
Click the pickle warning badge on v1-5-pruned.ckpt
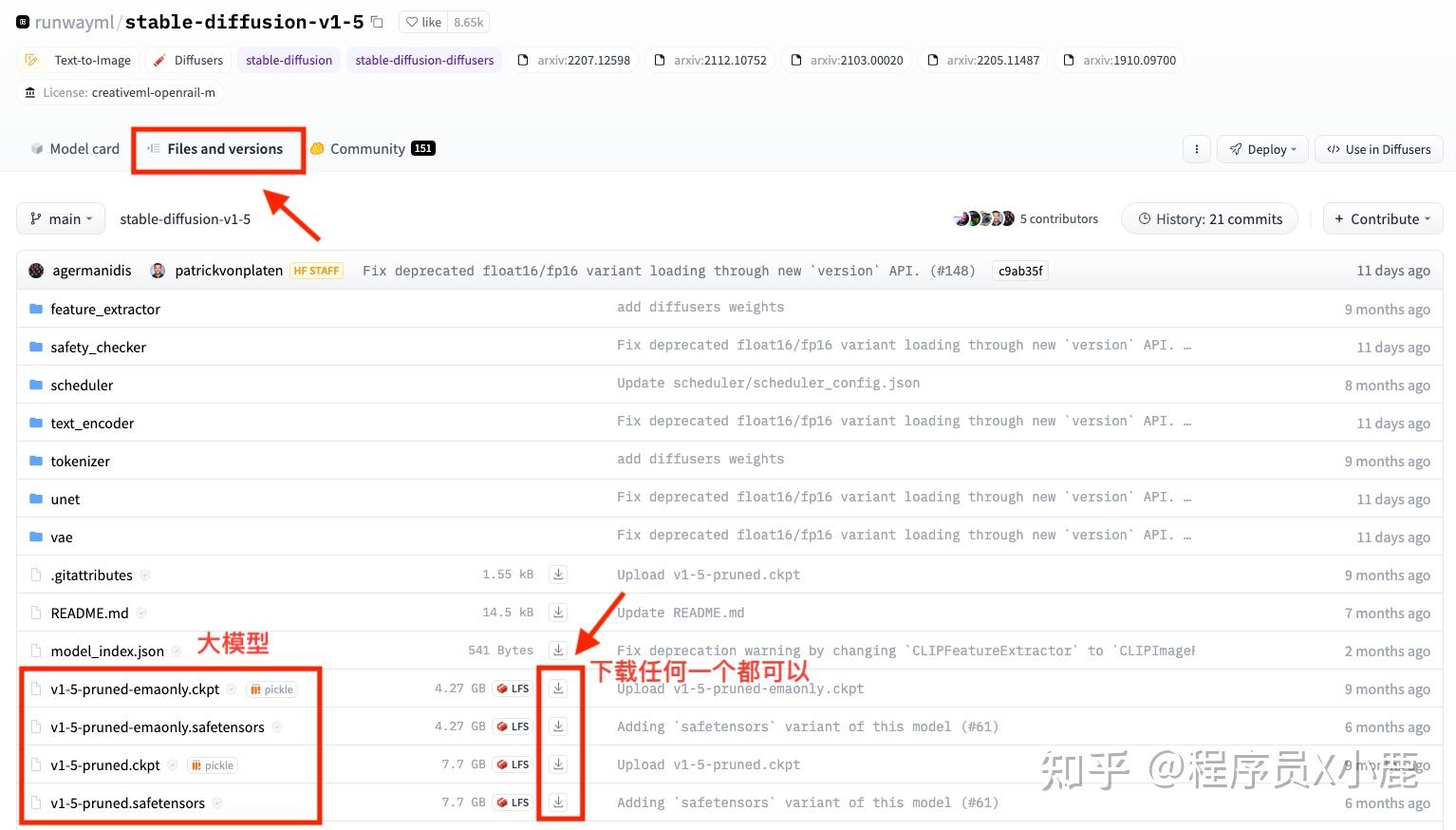point(212,764)
